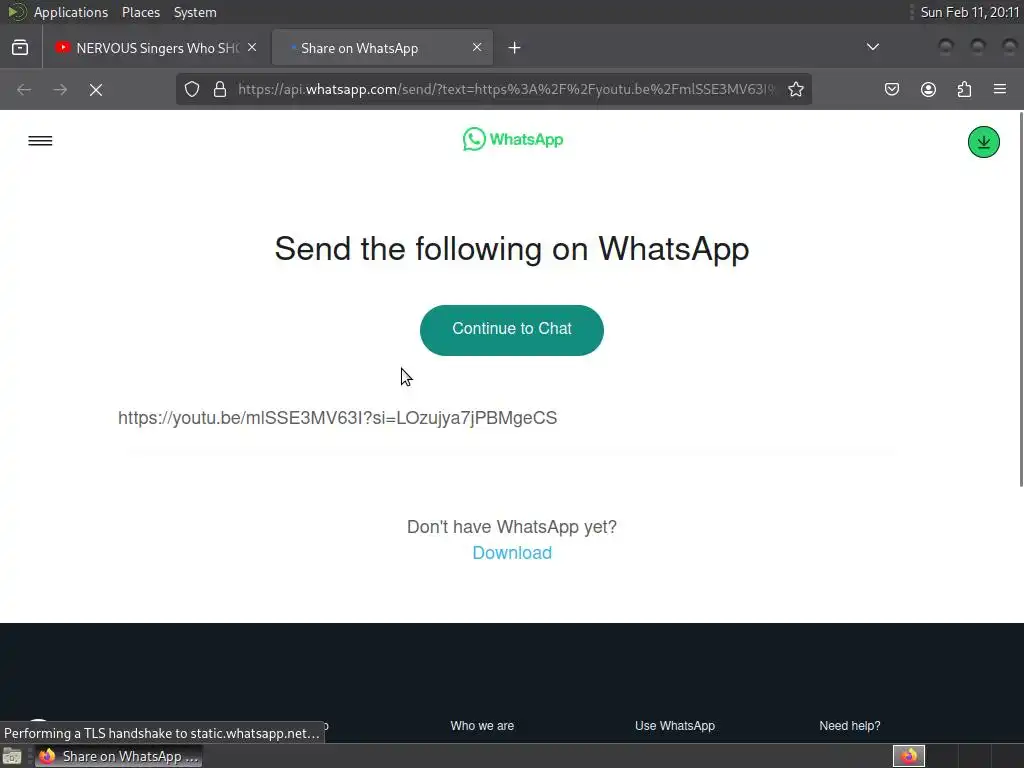
Task: Open the Firefox View icon
Action: [20, 48]
